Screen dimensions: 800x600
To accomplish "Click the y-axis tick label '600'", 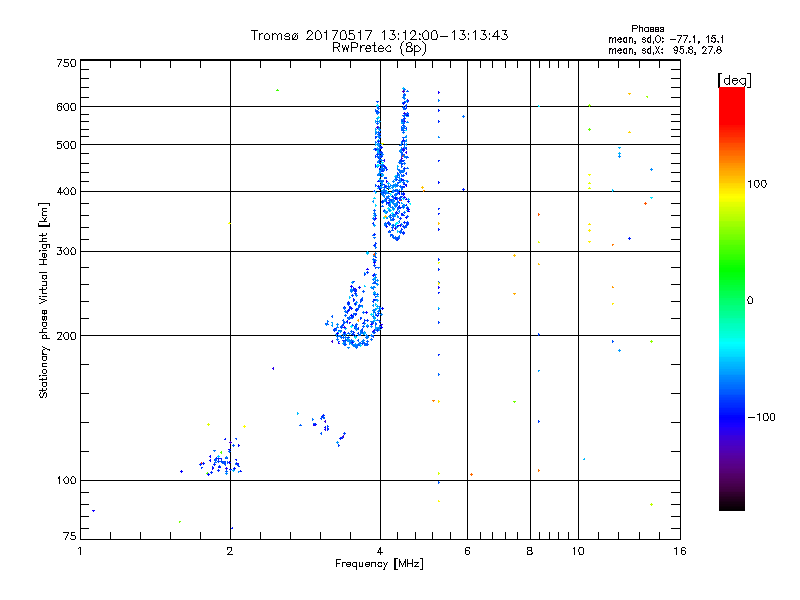I will tap(66, 107).
